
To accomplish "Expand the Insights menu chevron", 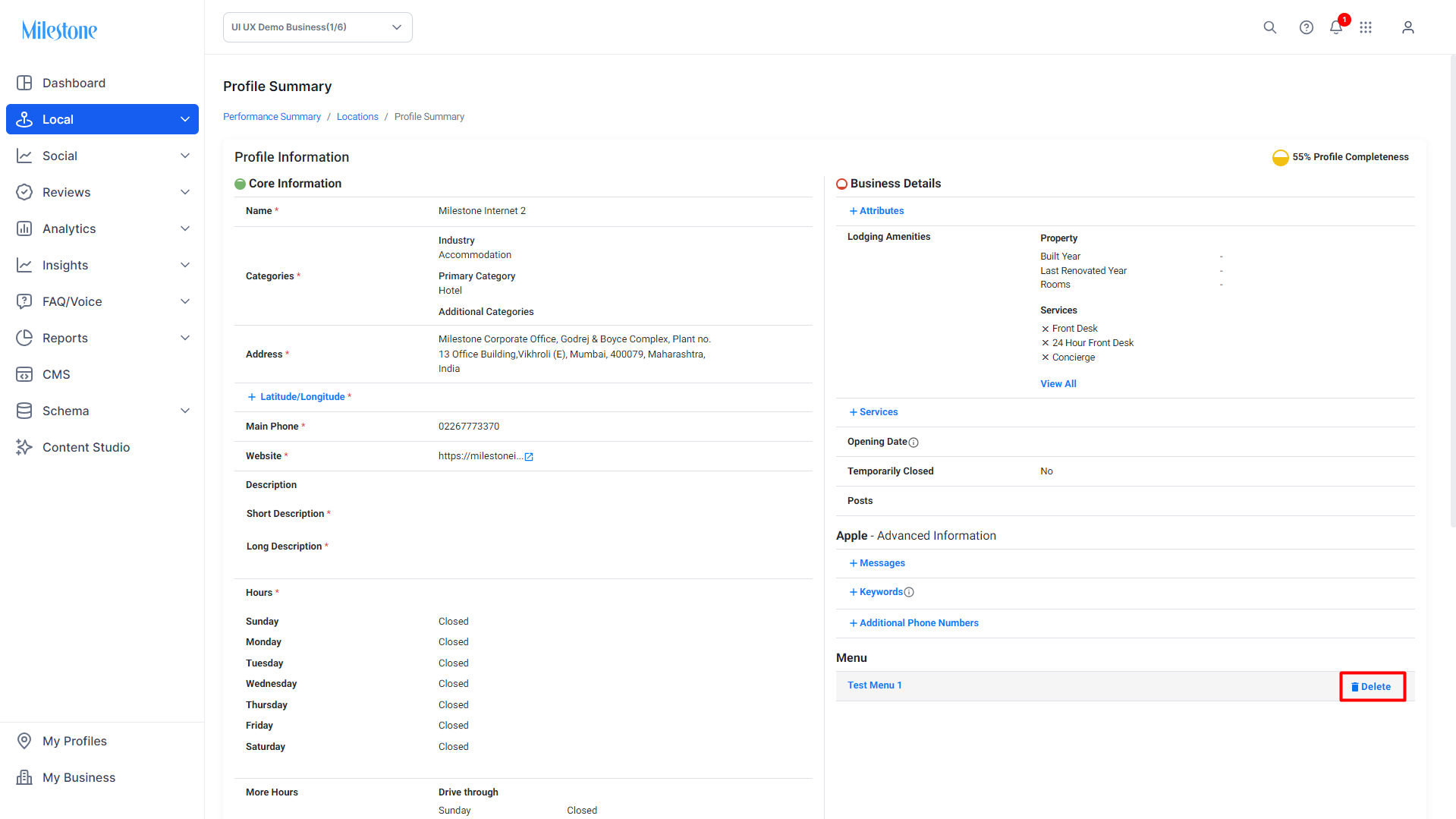I will point(185,265).
